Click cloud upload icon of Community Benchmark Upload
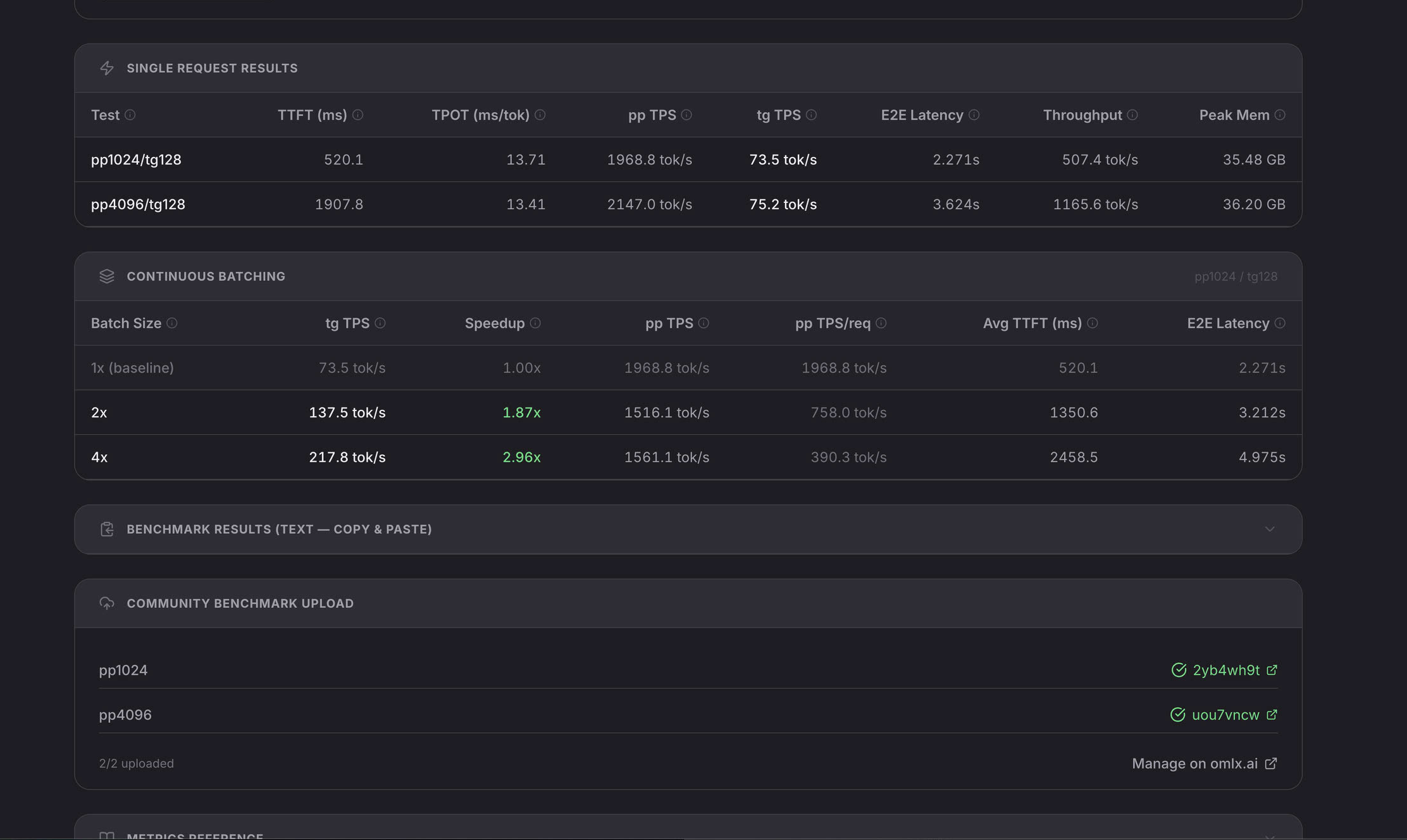The image size is (1407, 840). coord(107,603)
